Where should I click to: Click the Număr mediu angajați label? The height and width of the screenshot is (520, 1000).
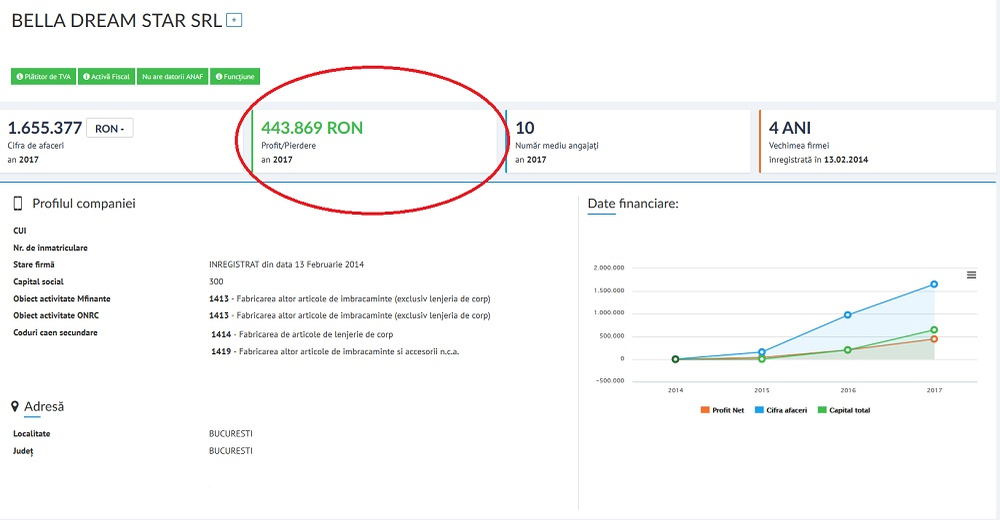[x=557, y=145]
